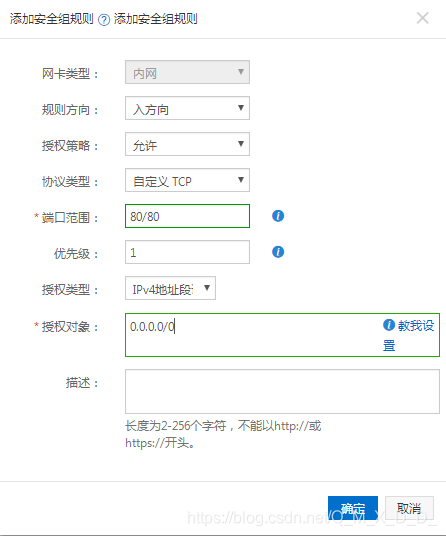Viewport: 446px width, 536px height.
Task: Open the 授权策略 dropdown showing 允许
Action: (187, 144)
